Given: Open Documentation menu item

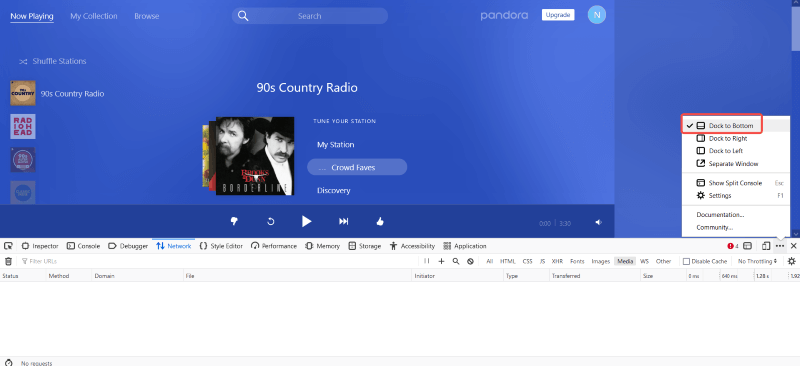Looking at the screenshot, I should point(736,215).
